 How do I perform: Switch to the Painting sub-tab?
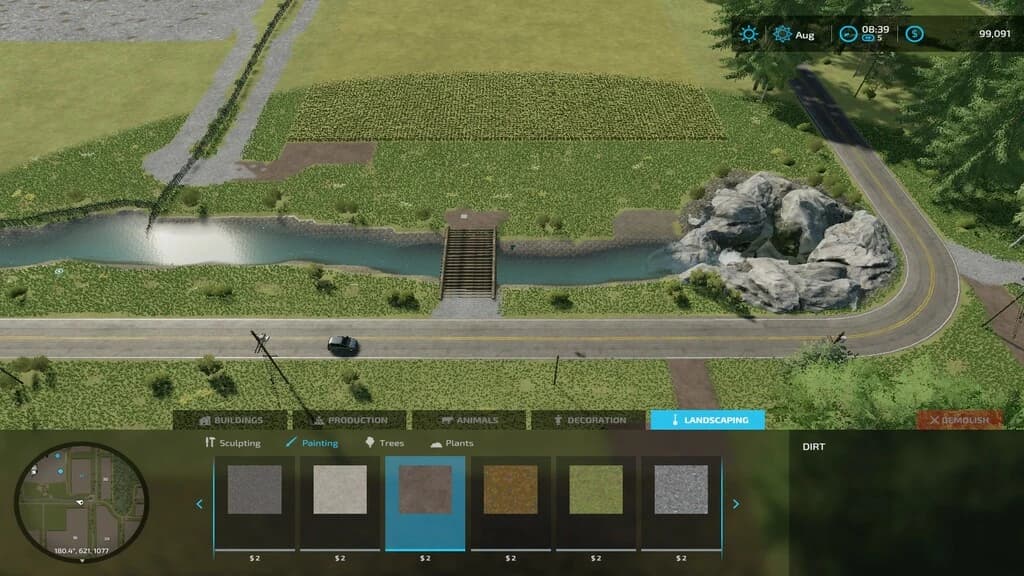coord(312,443)
